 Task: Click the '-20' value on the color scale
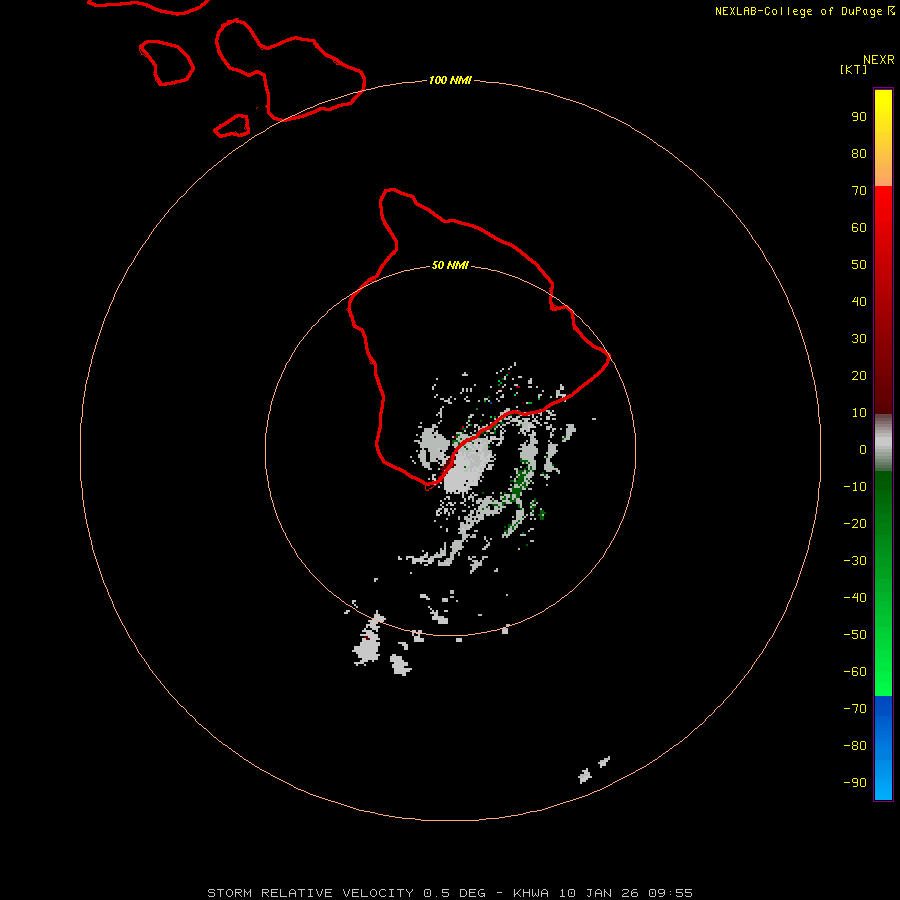pos(855,523)
